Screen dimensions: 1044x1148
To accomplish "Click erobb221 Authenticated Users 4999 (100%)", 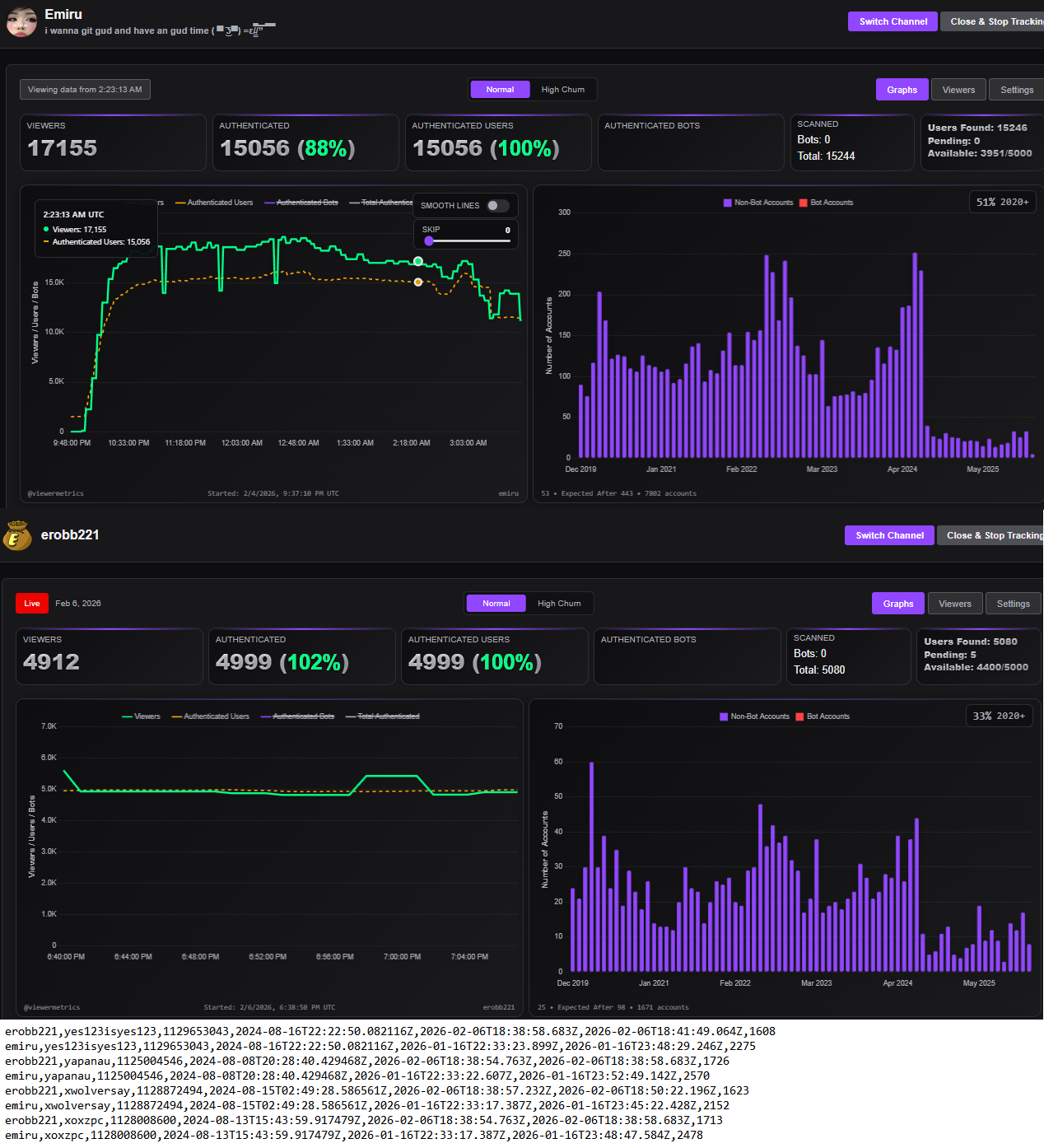I will point(475,662).
